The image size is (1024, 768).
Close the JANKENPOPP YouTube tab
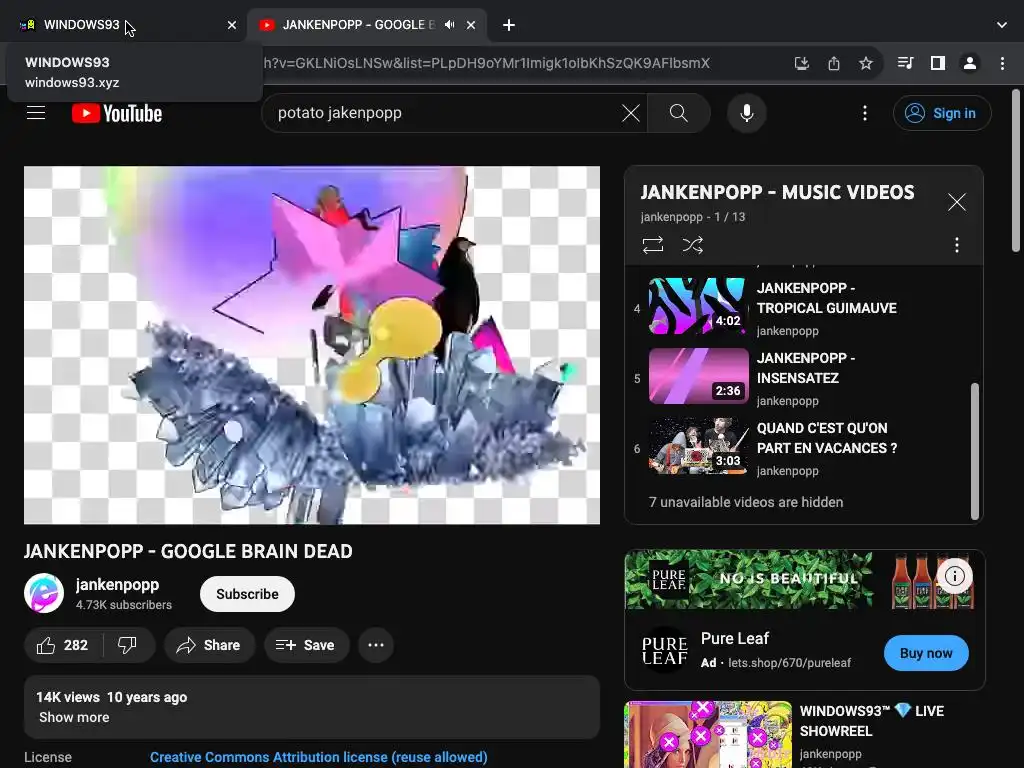(471, 25)
